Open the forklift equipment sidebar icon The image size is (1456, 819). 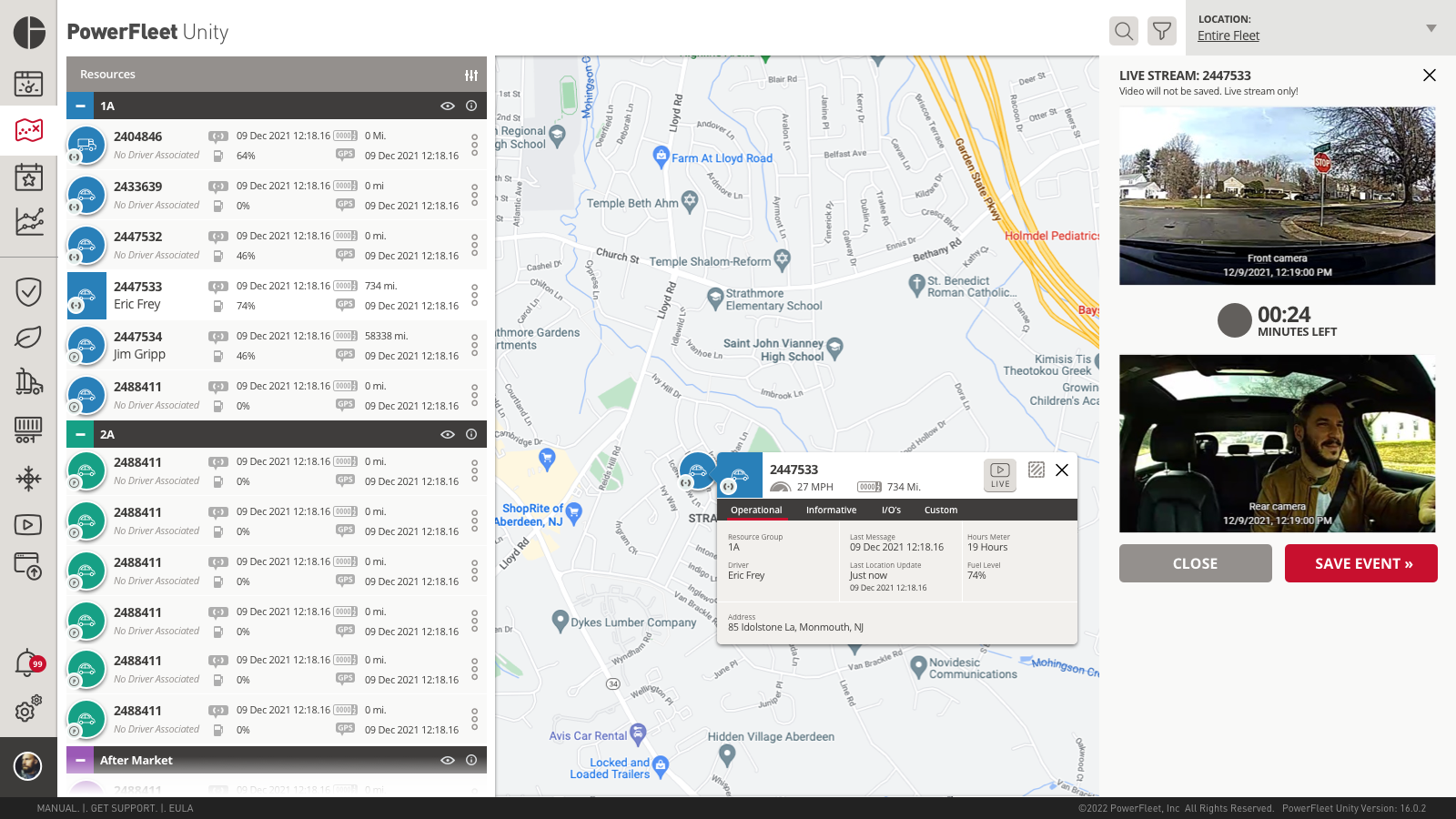[x=29, y=381]
